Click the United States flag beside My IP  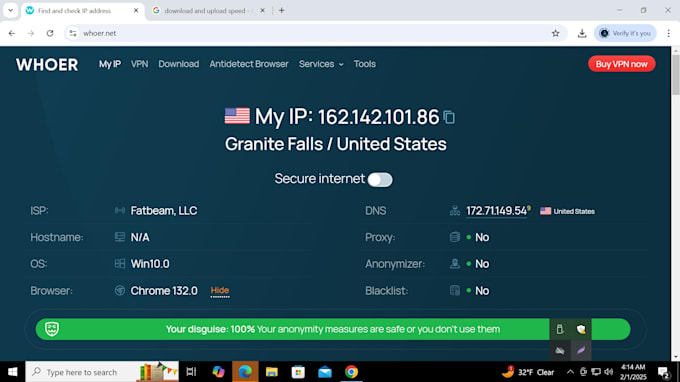pos(237,116)
